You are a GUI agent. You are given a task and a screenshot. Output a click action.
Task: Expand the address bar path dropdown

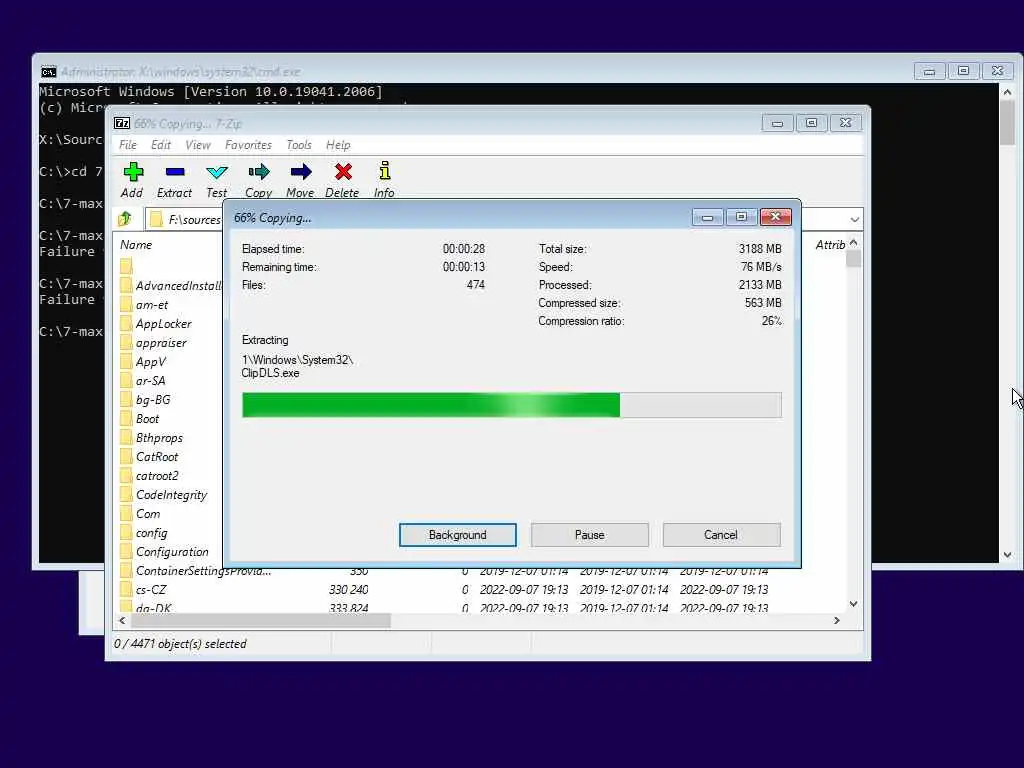[x=854, y=219]
